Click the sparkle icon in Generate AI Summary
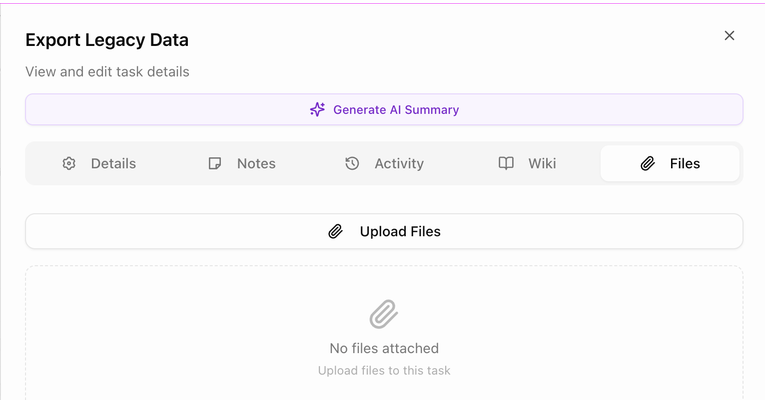This screenshot has width=768, height=400. [x=317, y=109]
